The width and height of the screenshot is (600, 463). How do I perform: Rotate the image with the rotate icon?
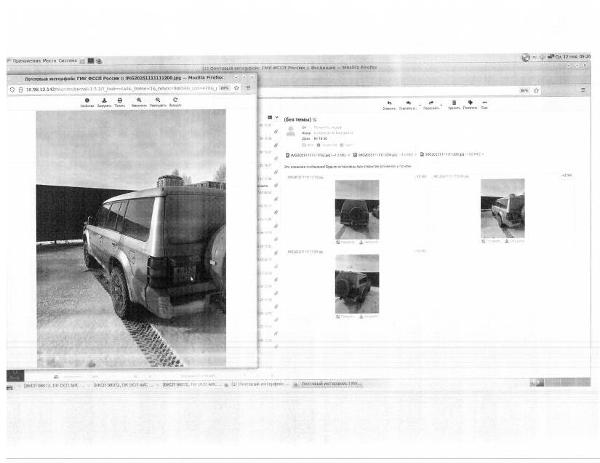coord(175,101)
